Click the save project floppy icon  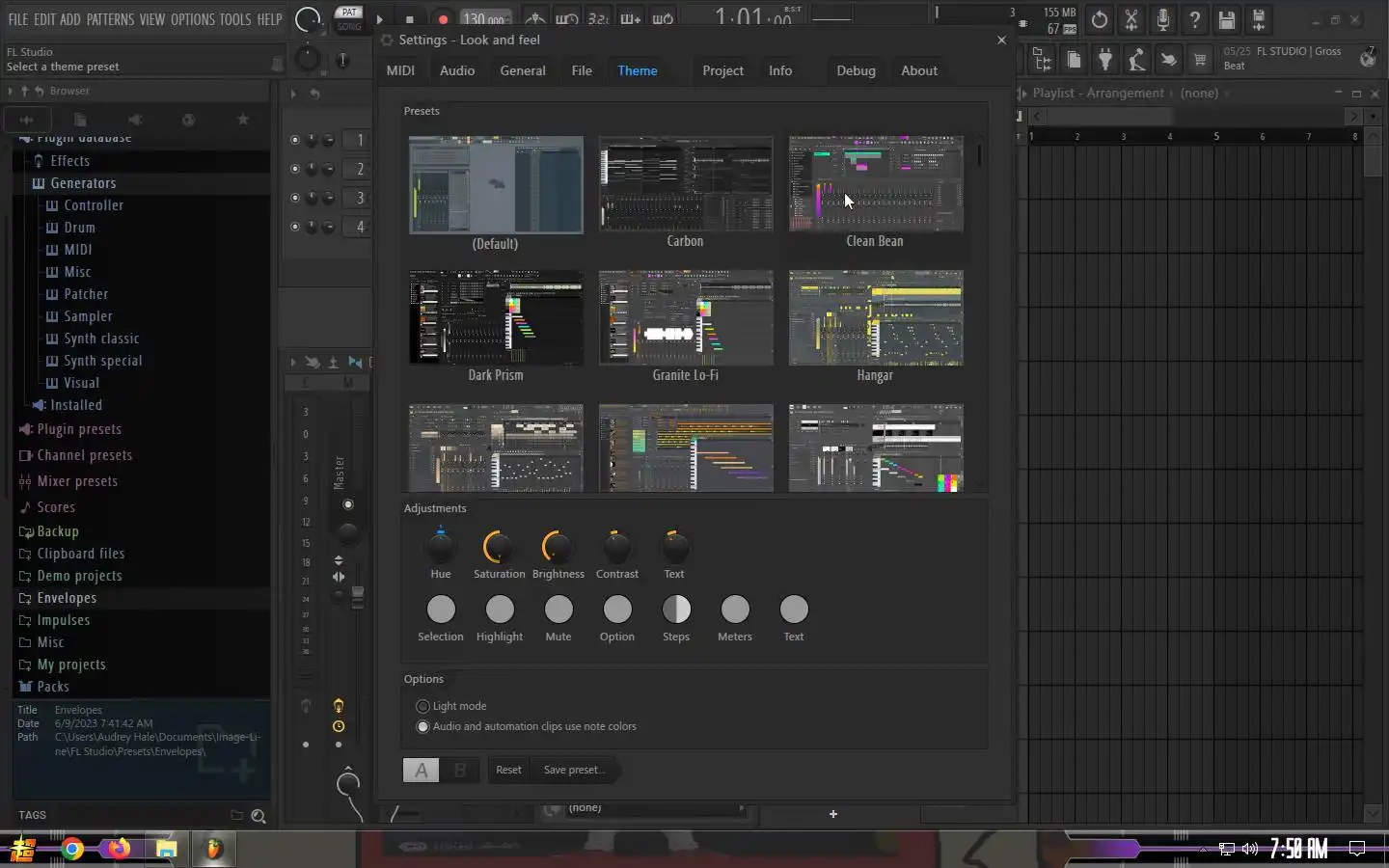point(1226,19)
